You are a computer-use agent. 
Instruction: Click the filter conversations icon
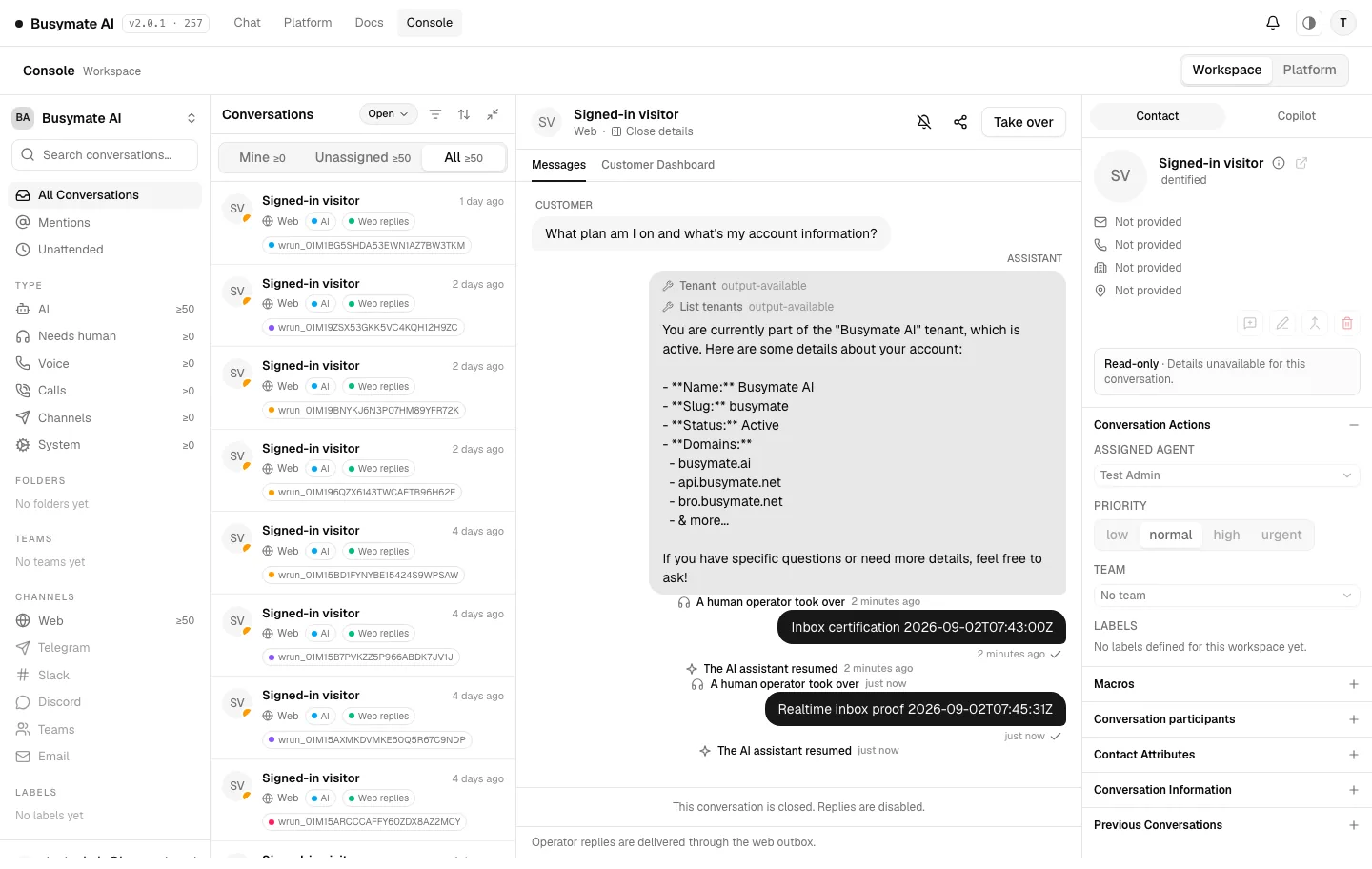pyautogui.click(x=435, y=114)
